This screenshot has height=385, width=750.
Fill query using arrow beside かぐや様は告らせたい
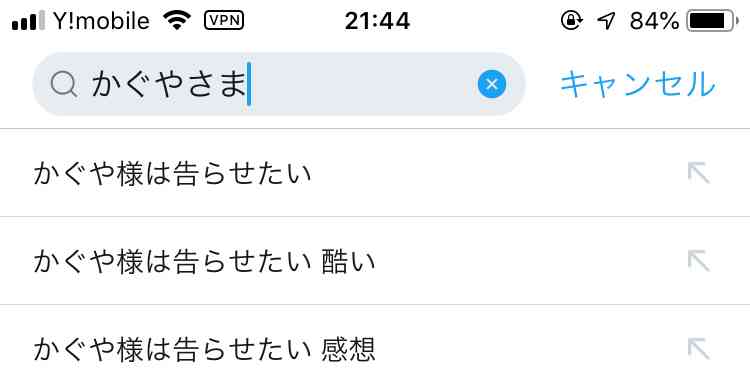tap(698, 173)
